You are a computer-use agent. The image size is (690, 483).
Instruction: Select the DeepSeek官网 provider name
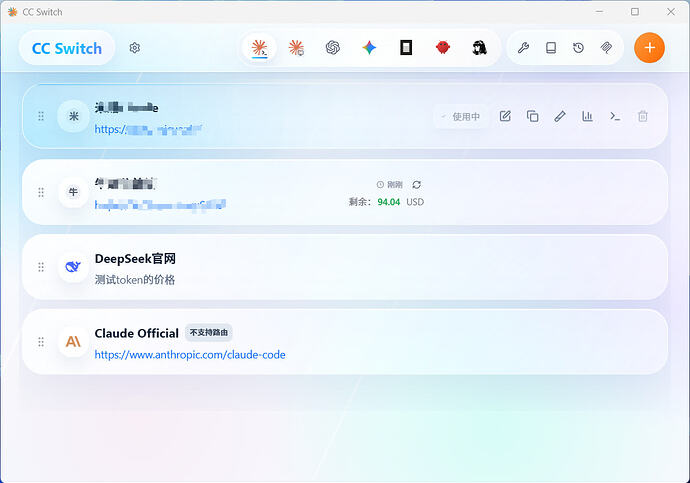point(135,259)
